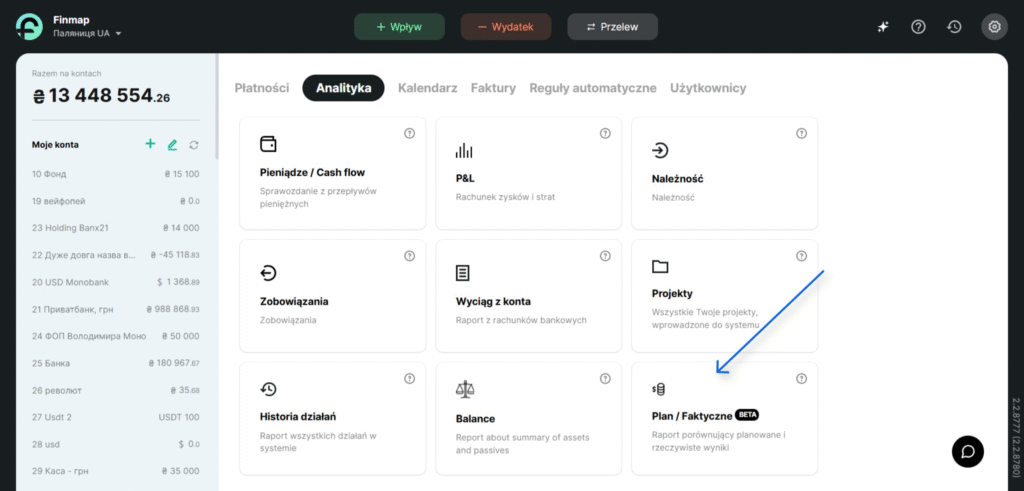Go to Reguły automatyczne tab

pyautogui.click(x=593, y=88)
